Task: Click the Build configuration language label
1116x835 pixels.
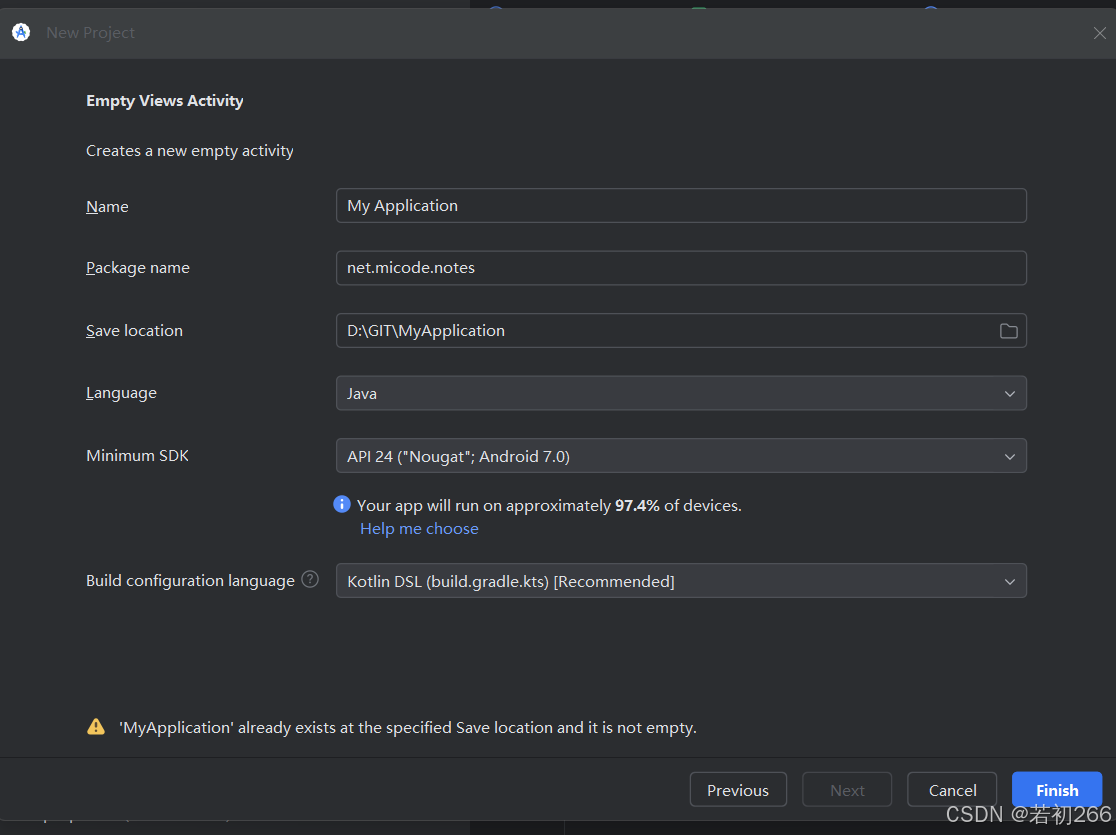Action: [x=190, y=581]
